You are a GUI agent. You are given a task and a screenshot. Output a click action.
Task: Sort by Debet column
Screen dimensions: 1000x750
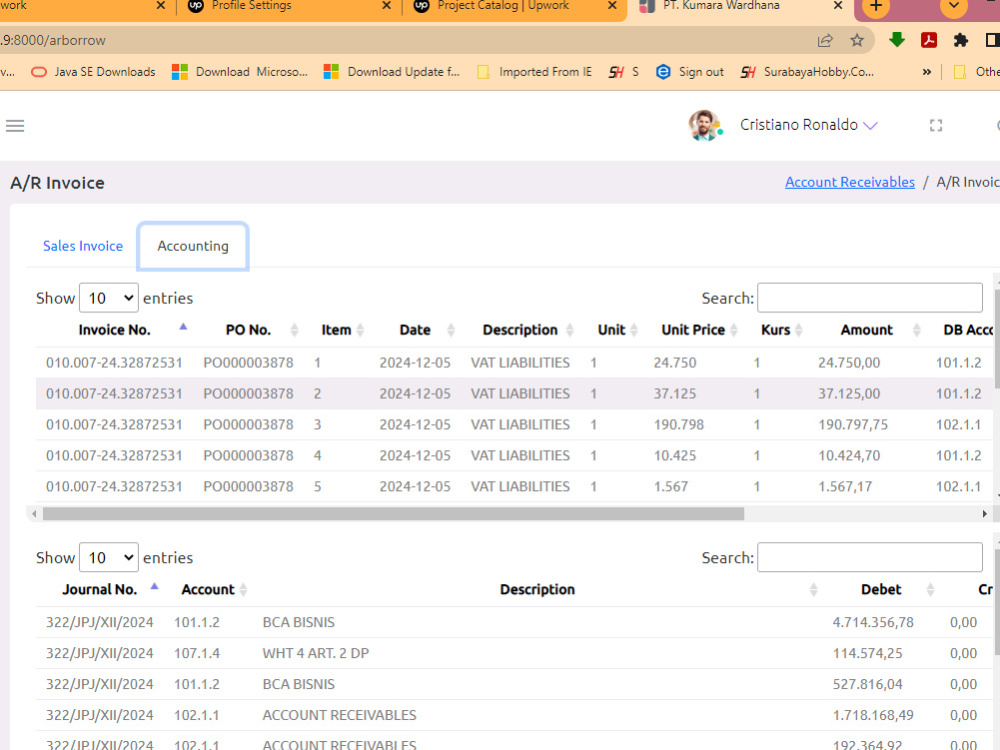881,589
